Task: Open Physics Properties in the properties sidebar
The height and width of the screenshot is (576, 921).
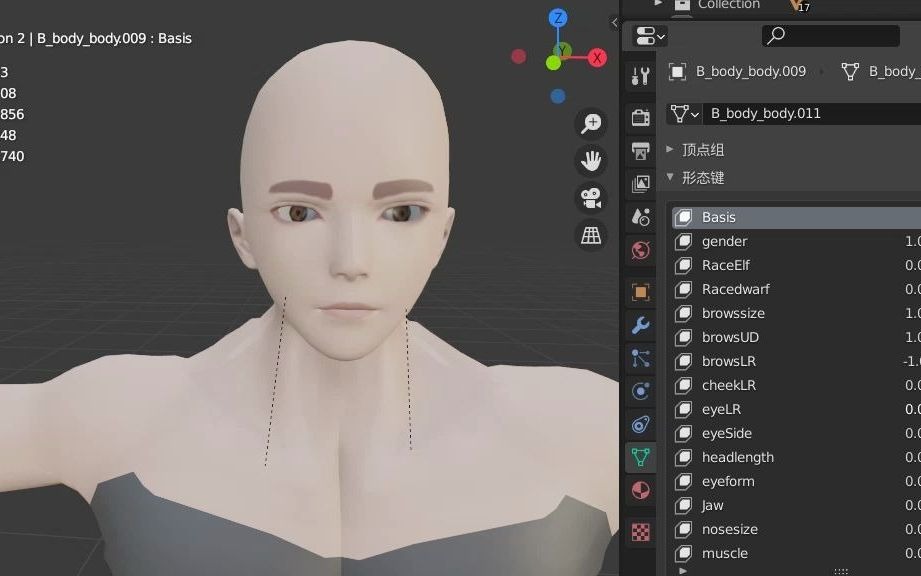Action: (640, 390)
